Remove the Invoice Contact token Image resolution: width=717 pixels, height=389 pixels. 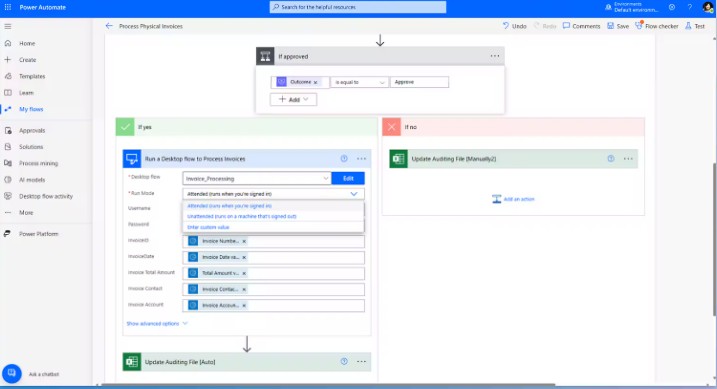tap(244, 289)
